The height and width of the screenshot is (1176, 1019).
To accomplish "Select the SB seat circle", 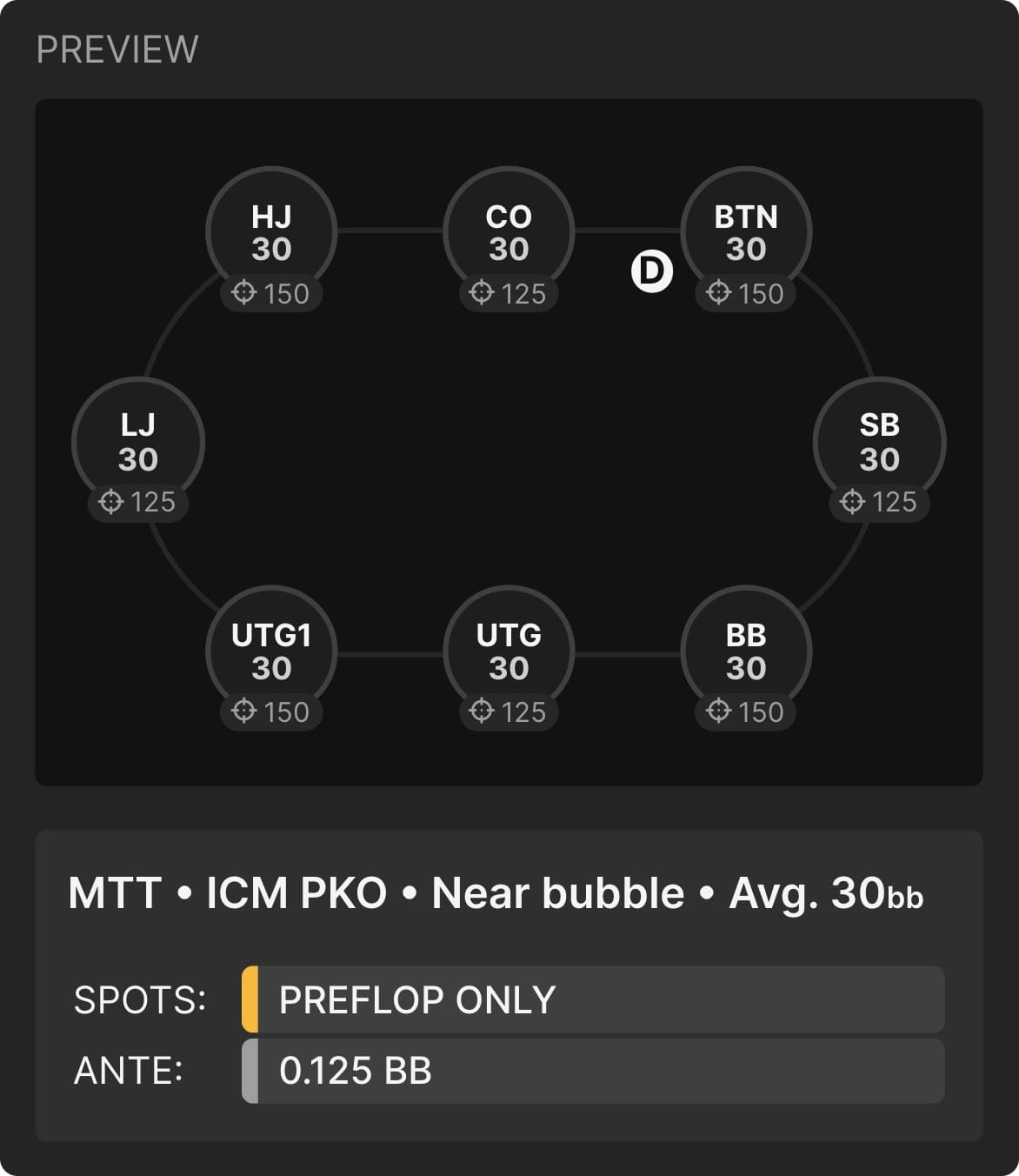I will coord(880,442).
